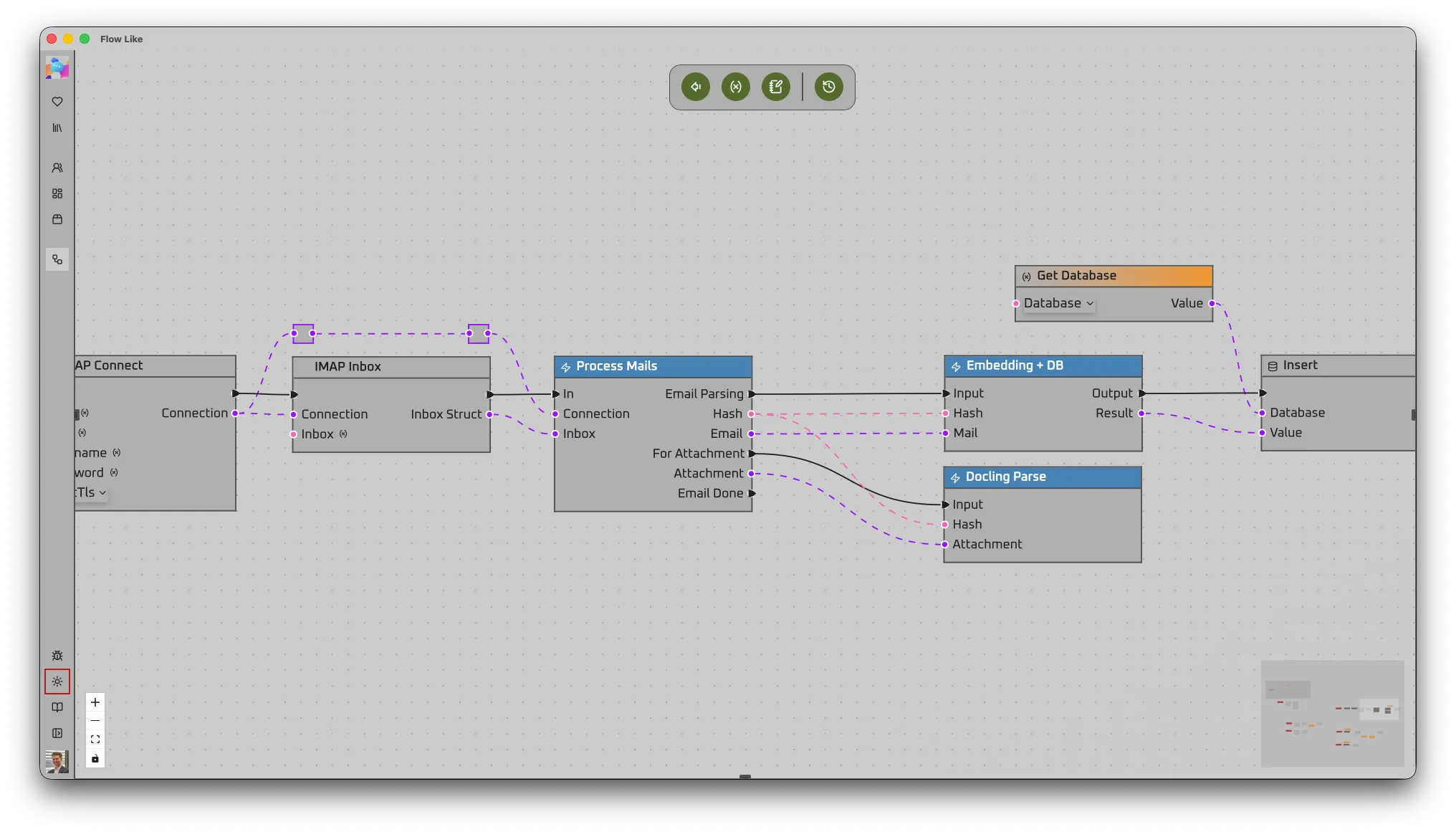Open the favorites heart icon in sidebar

pyautogui.click(x=57, y=102)
